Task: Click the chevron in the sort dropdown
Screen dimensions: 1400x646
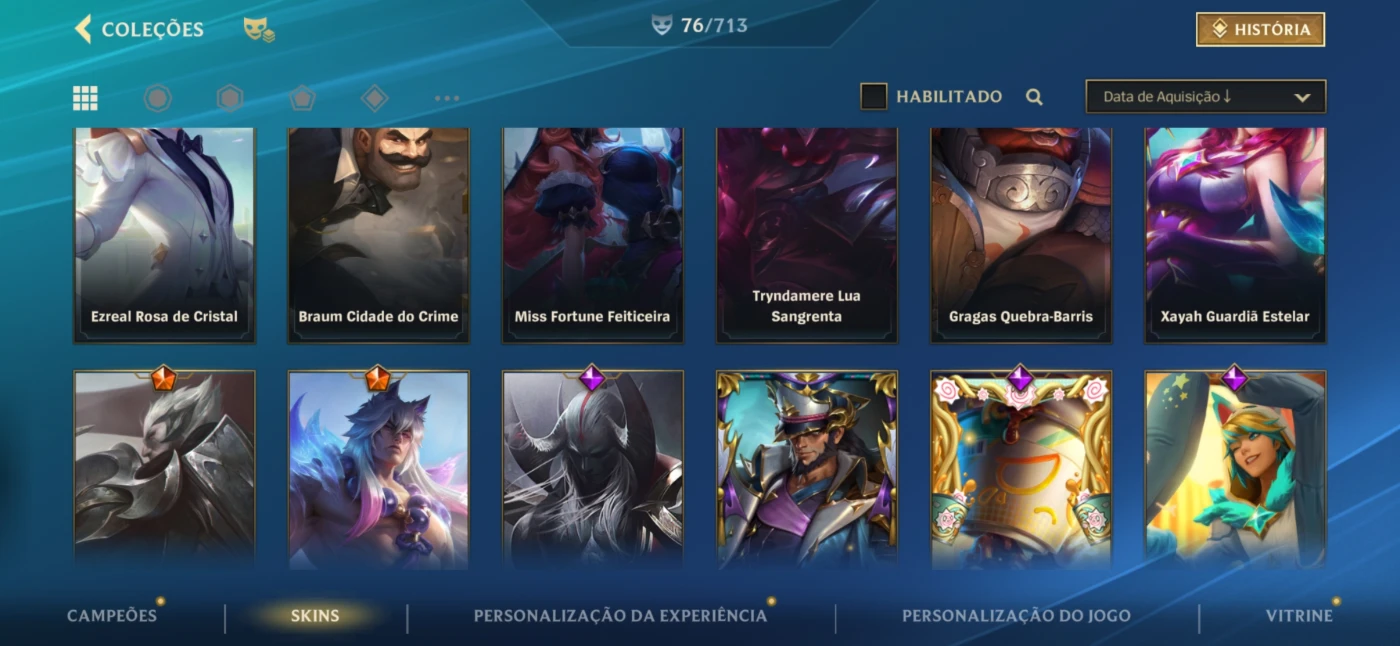Action: pos(1302,98)
